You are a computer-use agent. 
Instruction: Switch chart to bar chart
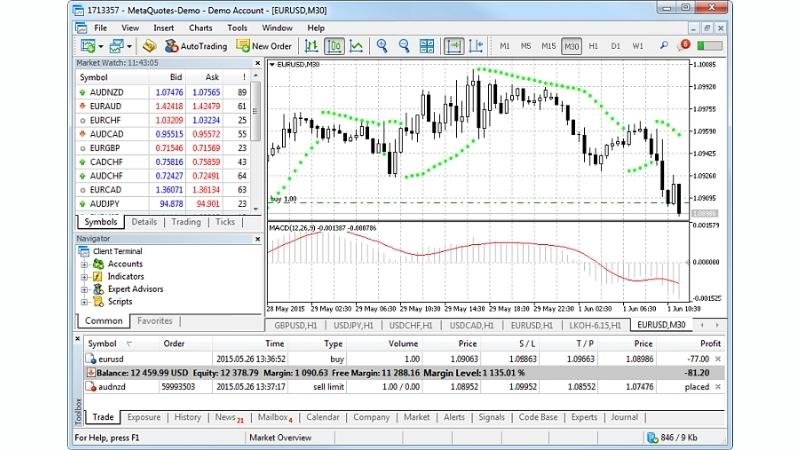pos(311,46)
